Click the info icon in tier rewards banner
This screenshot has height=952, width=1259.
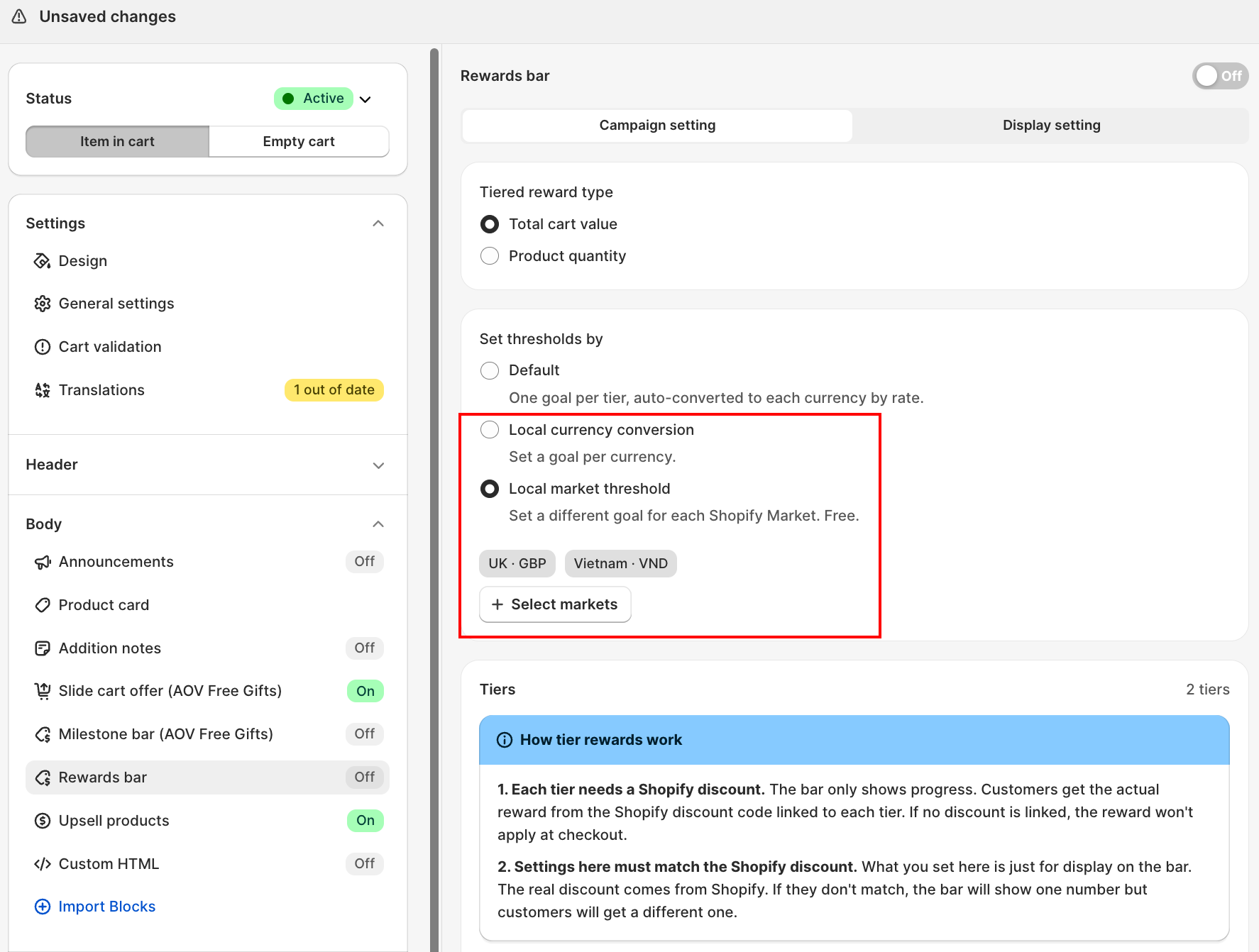(505, 740)
